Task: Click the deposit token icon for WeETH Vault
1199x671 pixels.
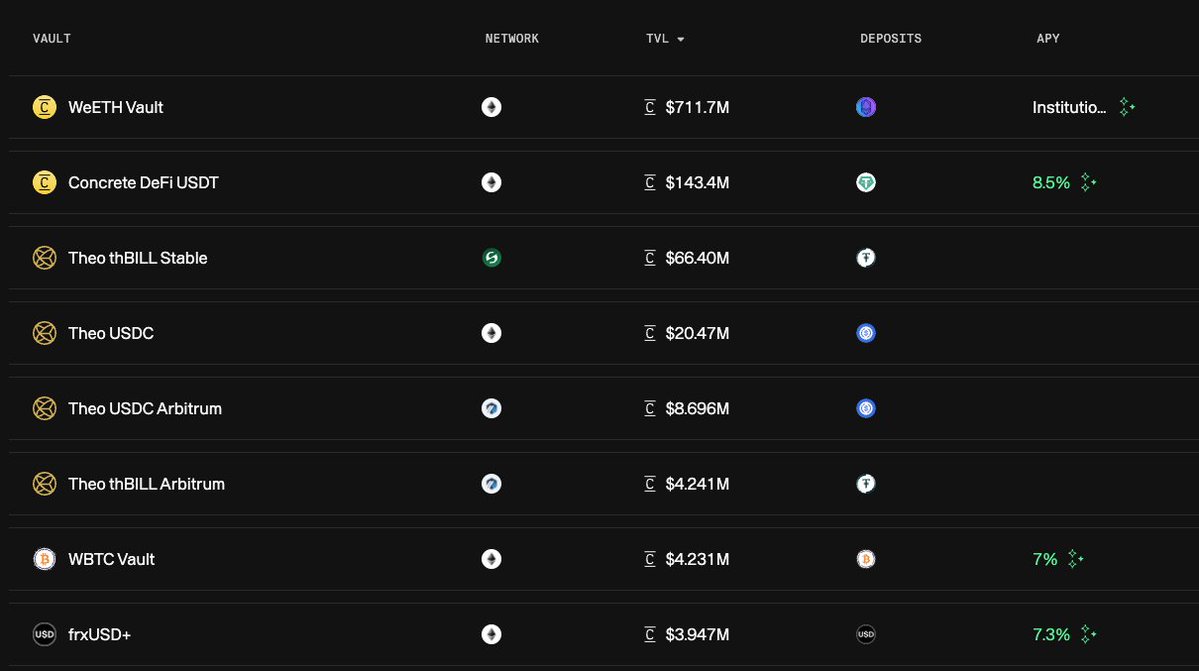Action: (x=866, y=107)
